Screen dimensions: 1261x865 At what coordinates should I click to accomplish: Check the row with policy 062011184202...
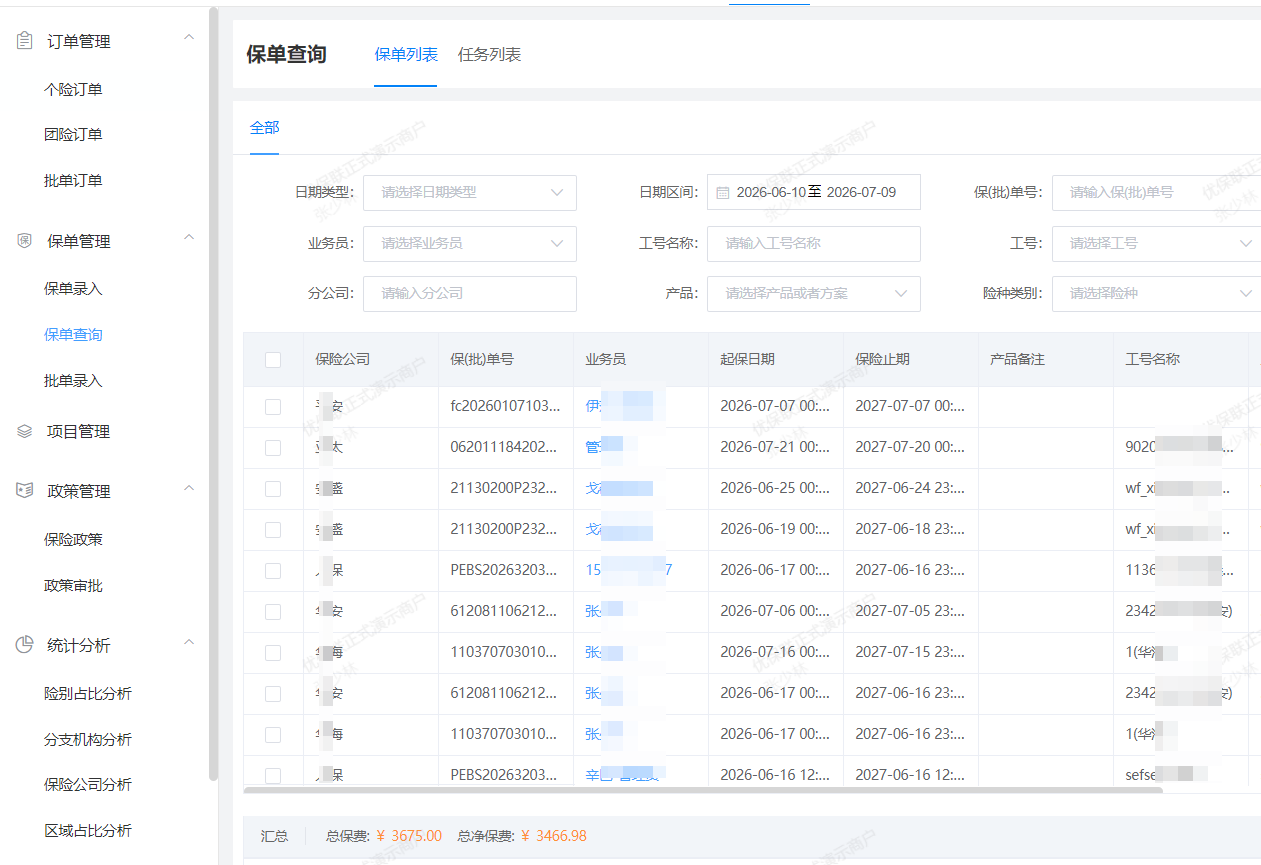click(x=273, y=448)
